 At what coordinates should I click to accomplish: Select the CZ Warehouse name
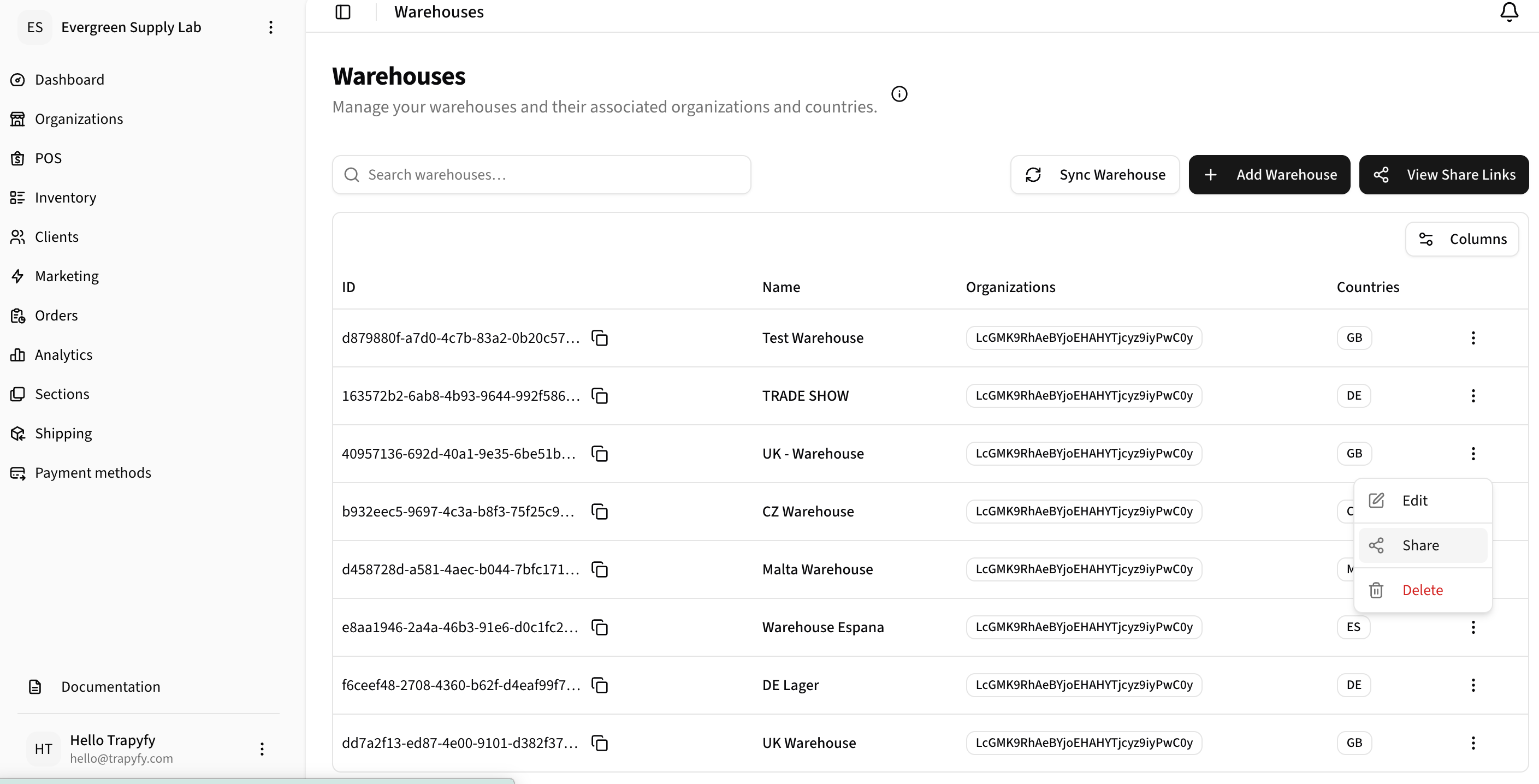tap(808, 512)
